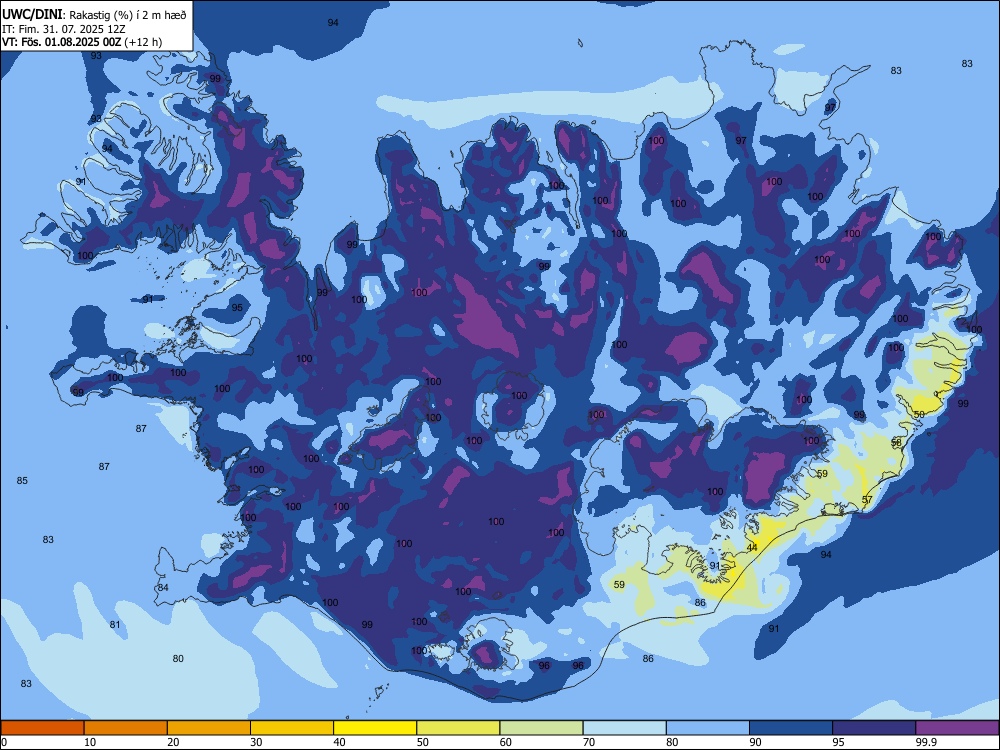This screenshot has height=750, width=1000.
Task: Click the '70' legend scale label
Action: point(589,742)
